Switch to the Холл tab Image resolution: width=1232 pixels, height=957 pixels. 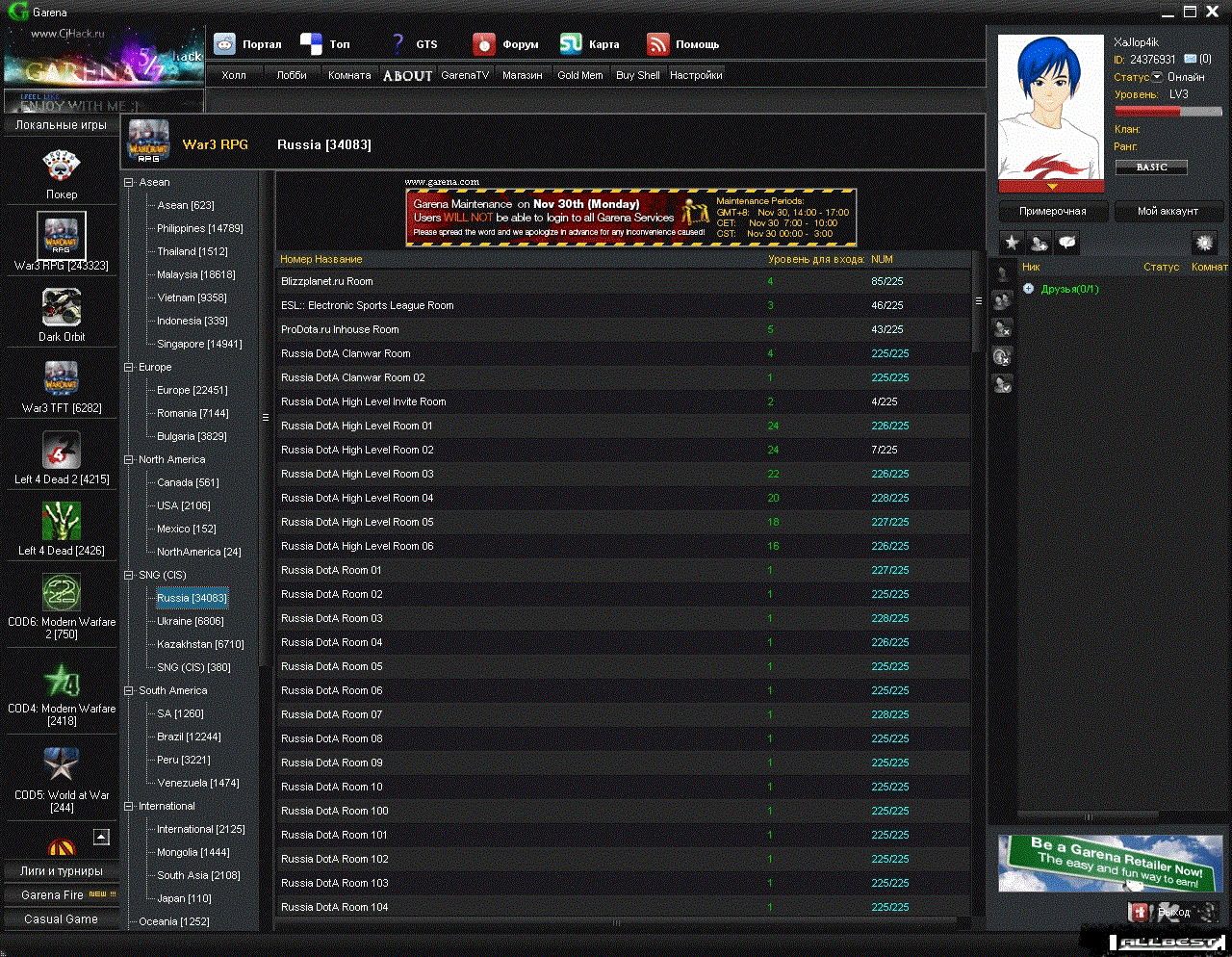coord(234,75)
